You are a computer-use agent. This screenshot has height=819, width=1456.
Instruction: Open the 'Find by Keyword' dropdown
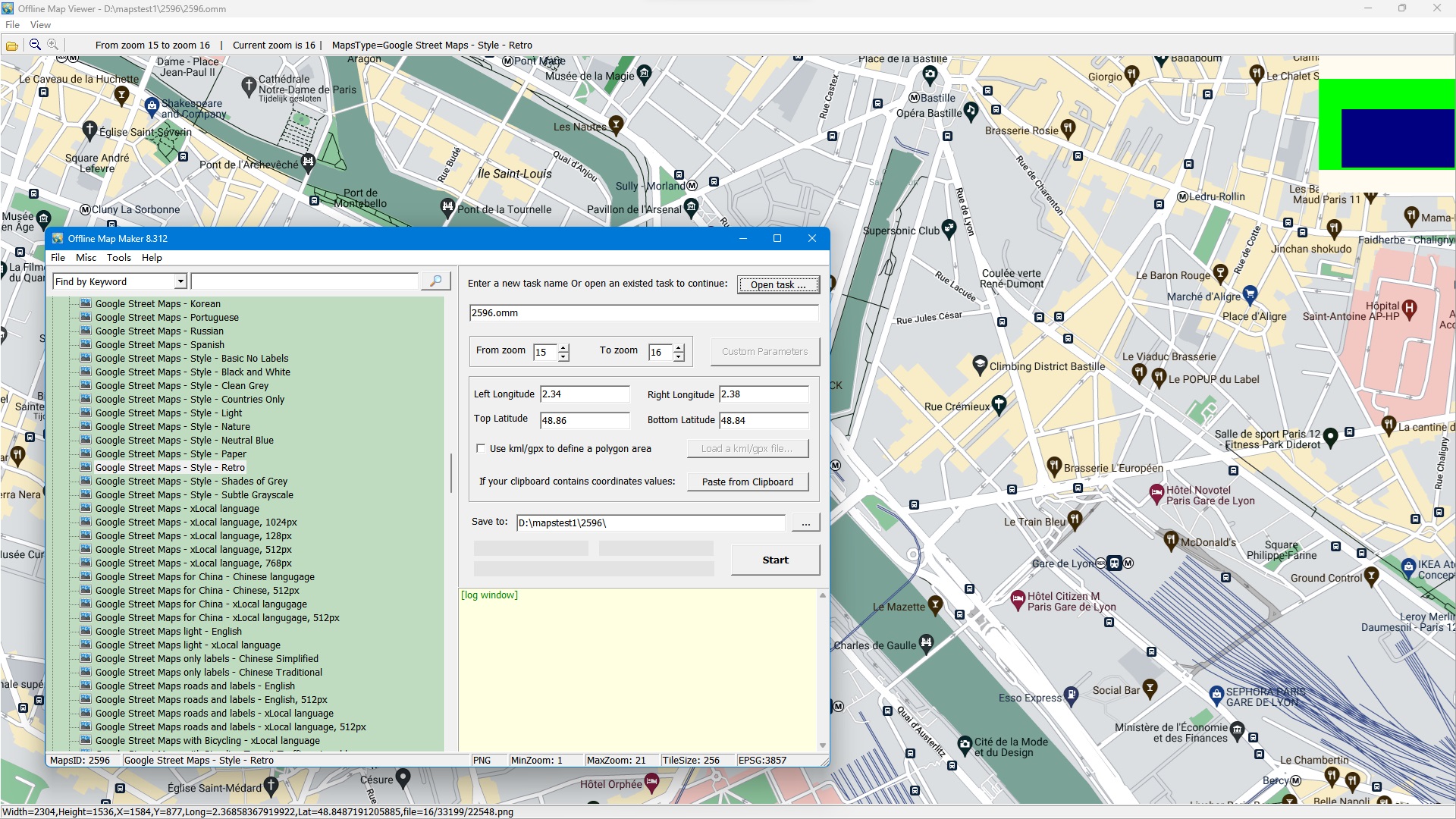pyautogui.click(x=180, y=281)
